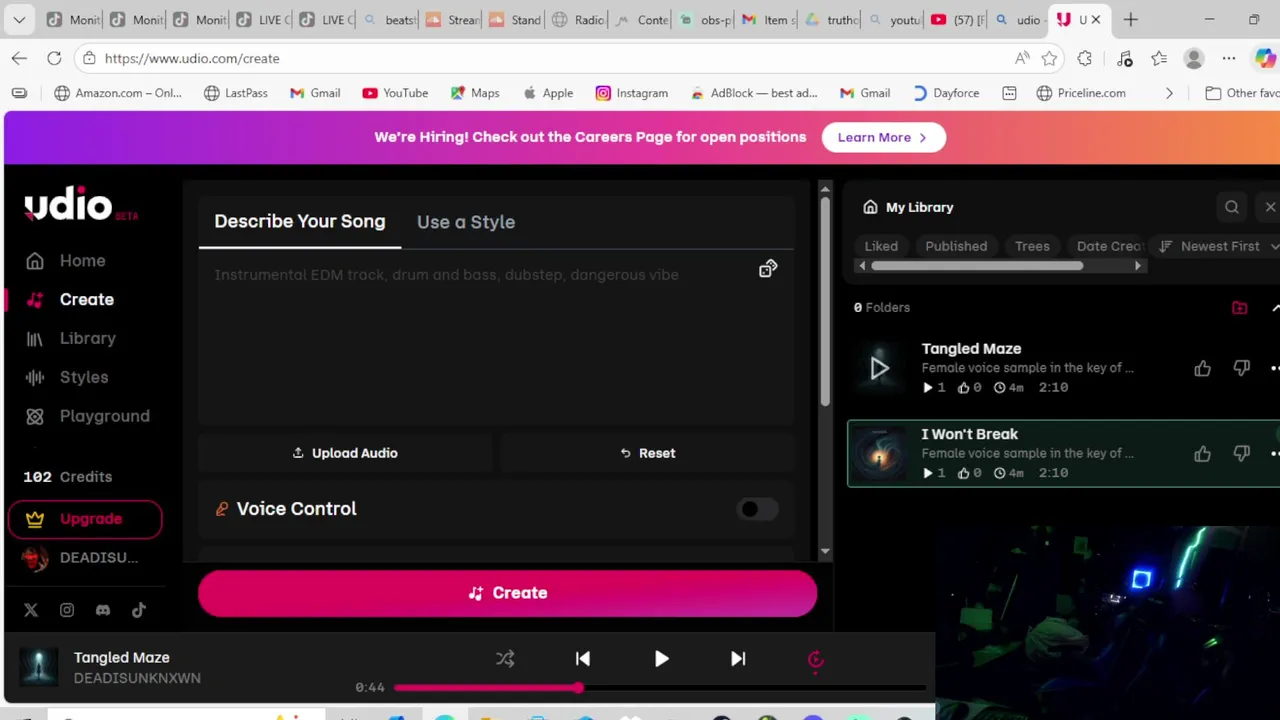Click the Reset button
The width and height of the screenshot is (1280, 720).
[x=647, y=453]
